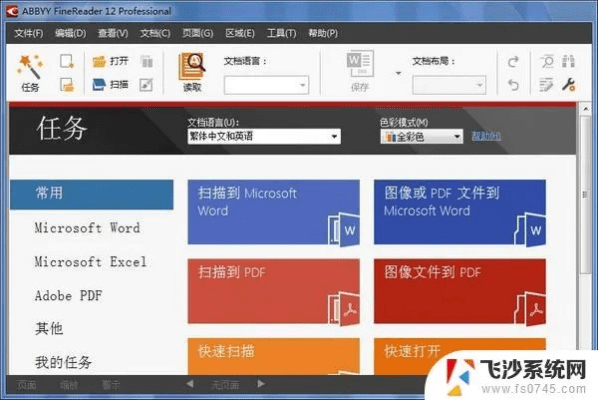Select the Microsoft Excel task category
The width and height of the screenshot is (598, 400).
point(91,262)
